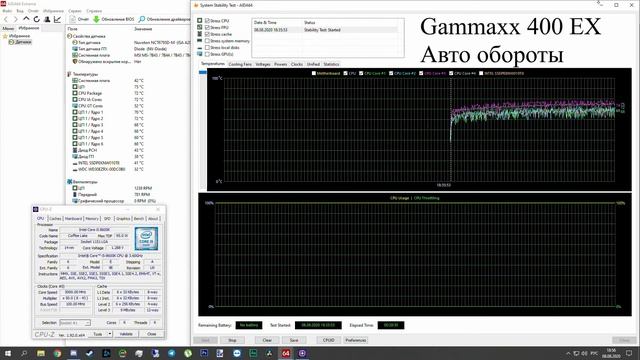Screen dimensions: 640x360
Task: Click the refresh icon in AIDA64 toolbar
Action: [x=36, y=19]
